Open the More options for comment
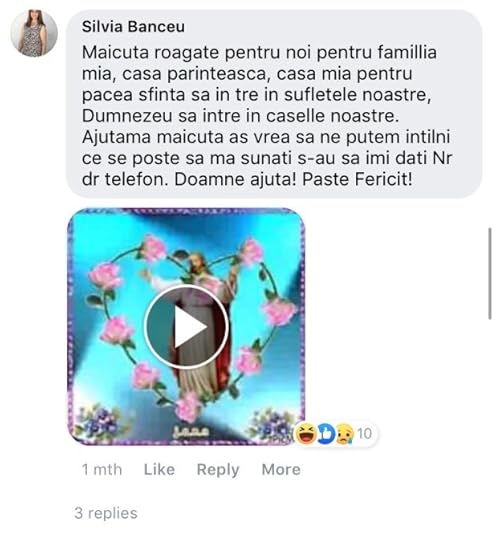The image size is (496, 540). click(x=281, y=469)
